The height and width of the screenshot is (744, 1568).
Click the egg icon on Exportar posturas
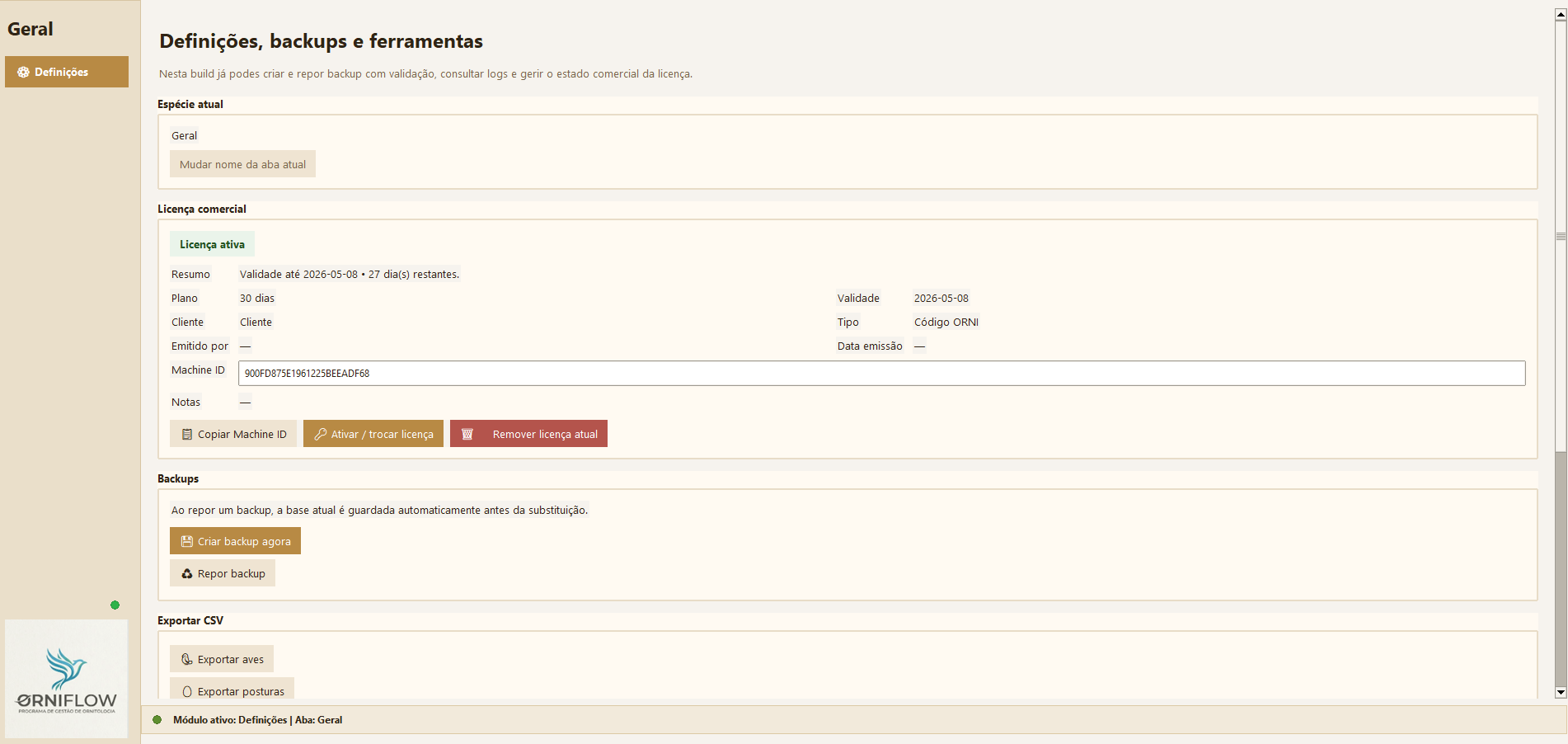point(187,692)
